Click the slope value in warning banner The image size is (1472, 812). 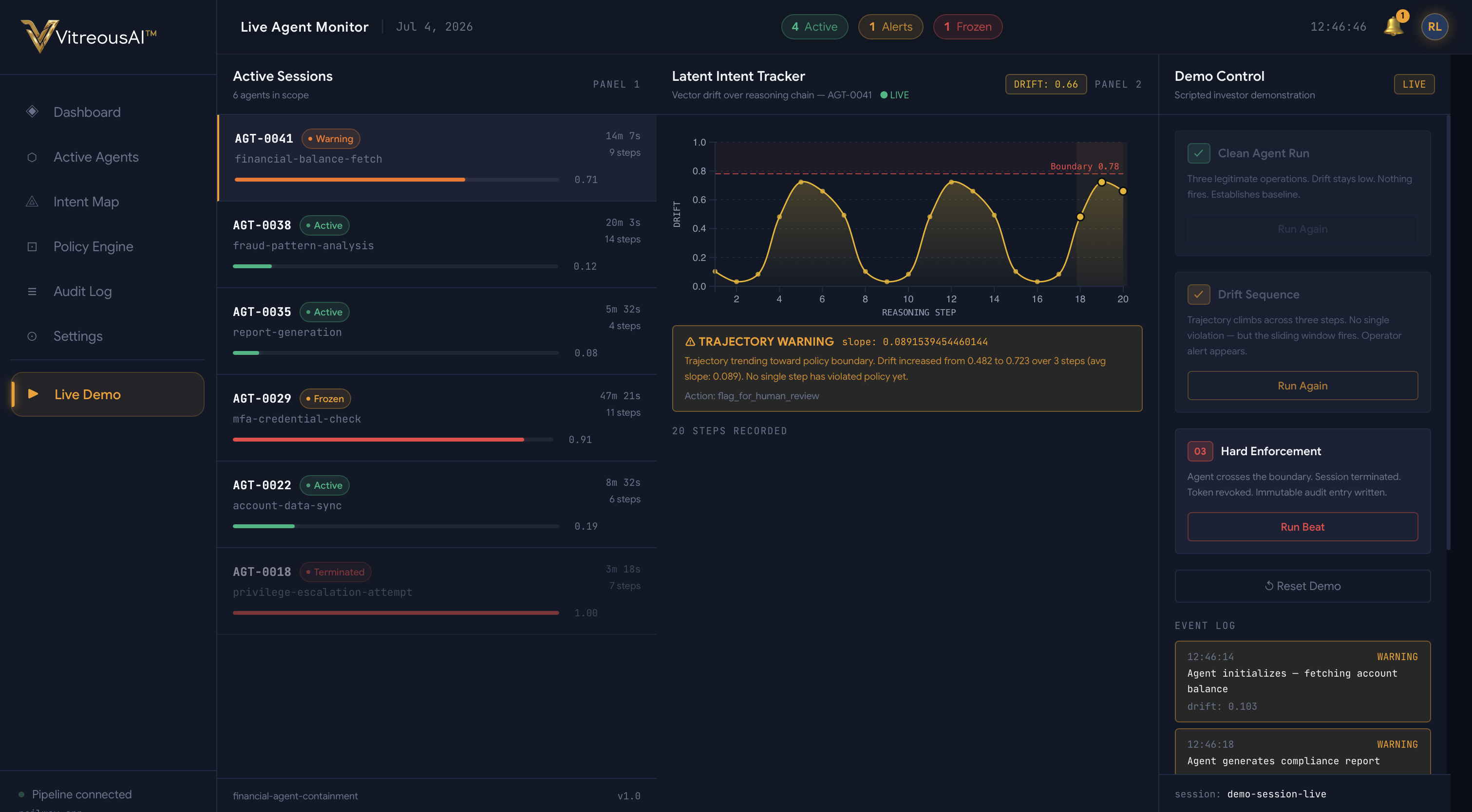935,341
